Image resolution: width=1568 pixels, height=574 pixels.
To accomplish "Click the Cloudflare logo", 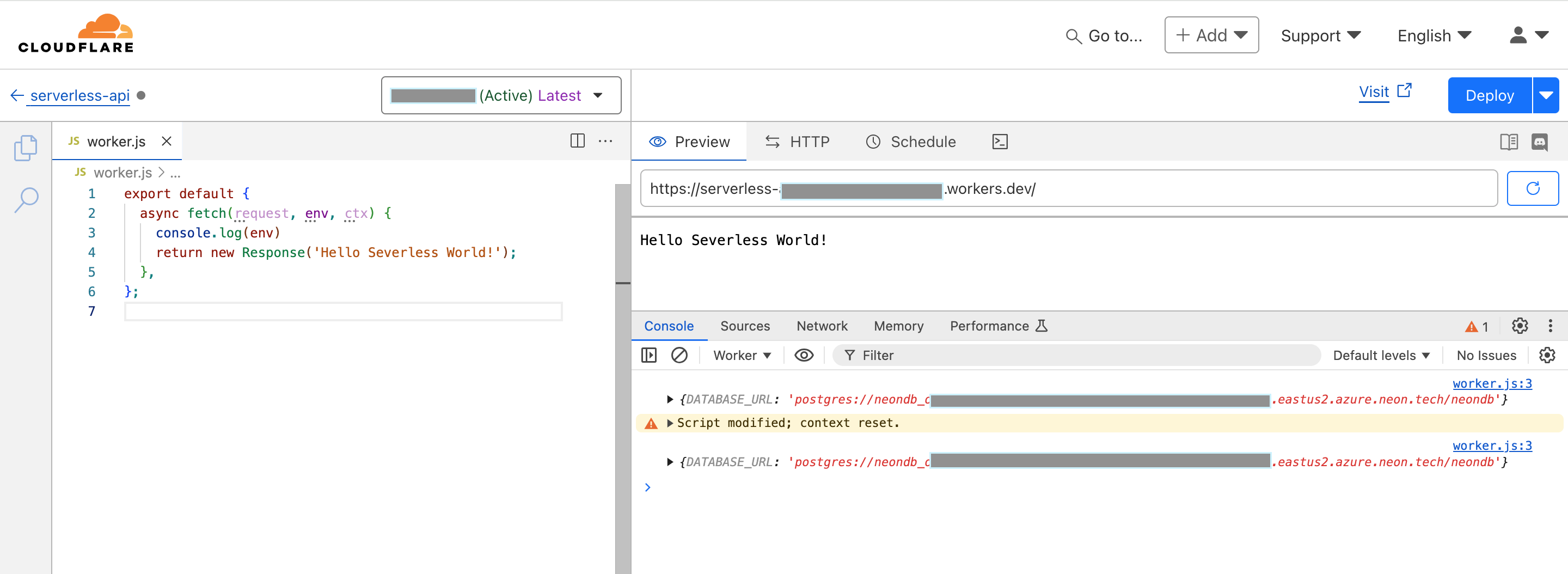I will pos(76,33).
